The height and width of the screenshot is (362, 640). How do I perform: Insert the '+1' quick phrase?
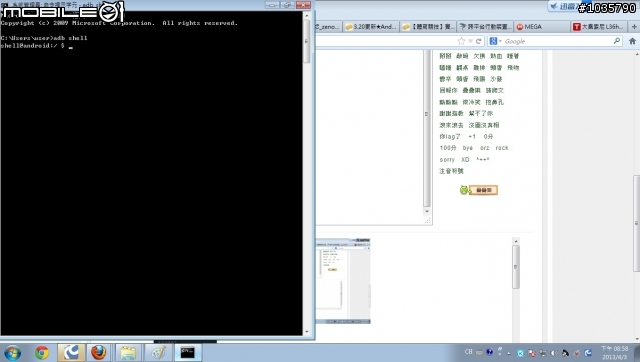(x=472, y=136)
